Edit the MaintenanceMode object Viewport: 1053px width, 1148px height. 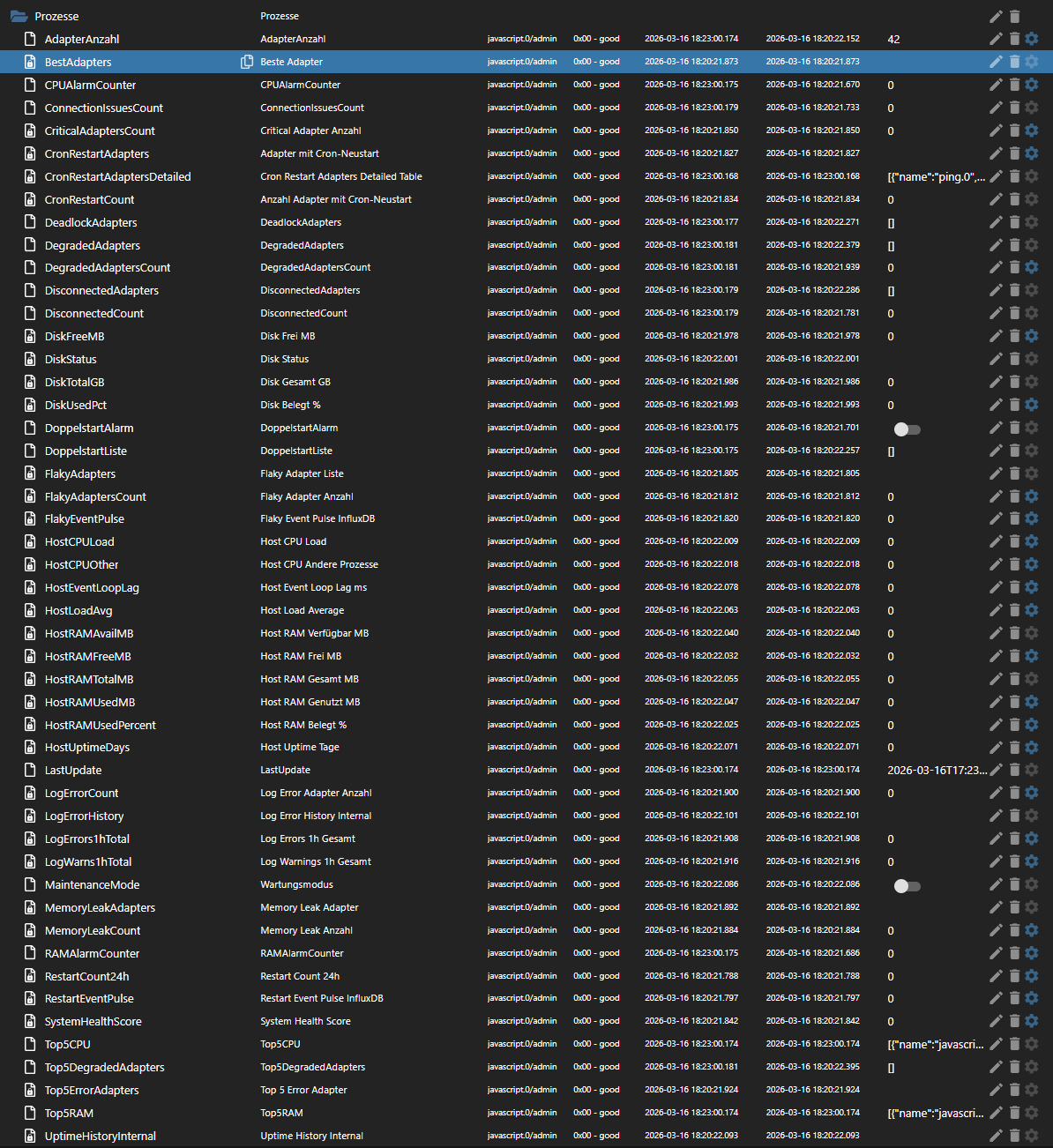[x=996, y=884]
